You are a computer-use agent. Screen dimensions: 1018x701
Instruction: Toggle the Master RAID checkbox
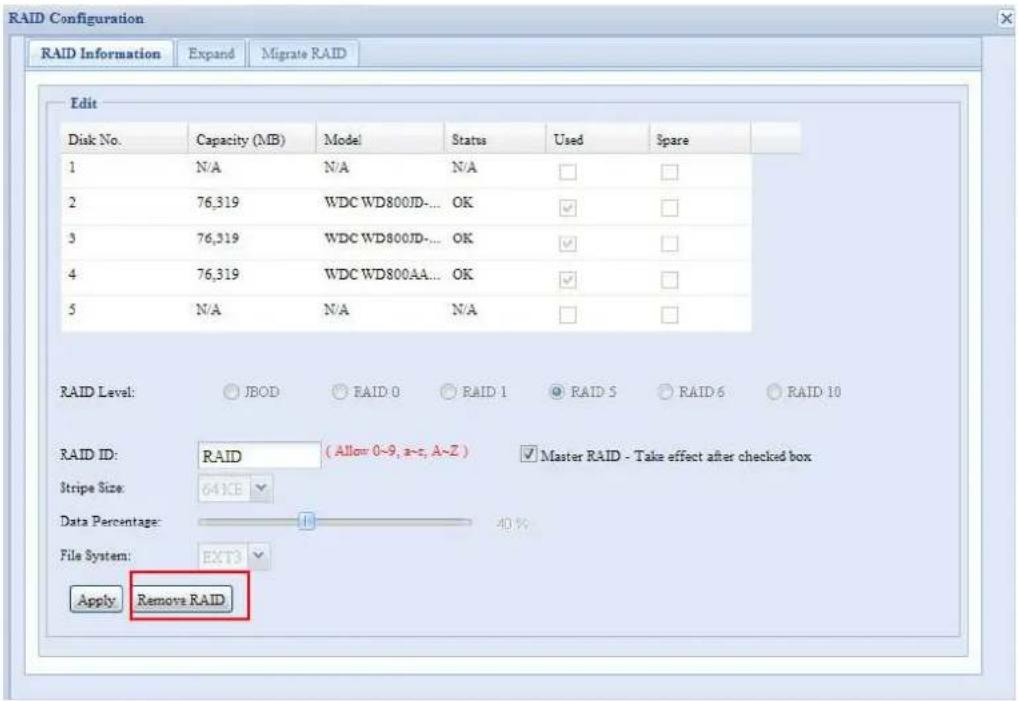tap(529, 454)
